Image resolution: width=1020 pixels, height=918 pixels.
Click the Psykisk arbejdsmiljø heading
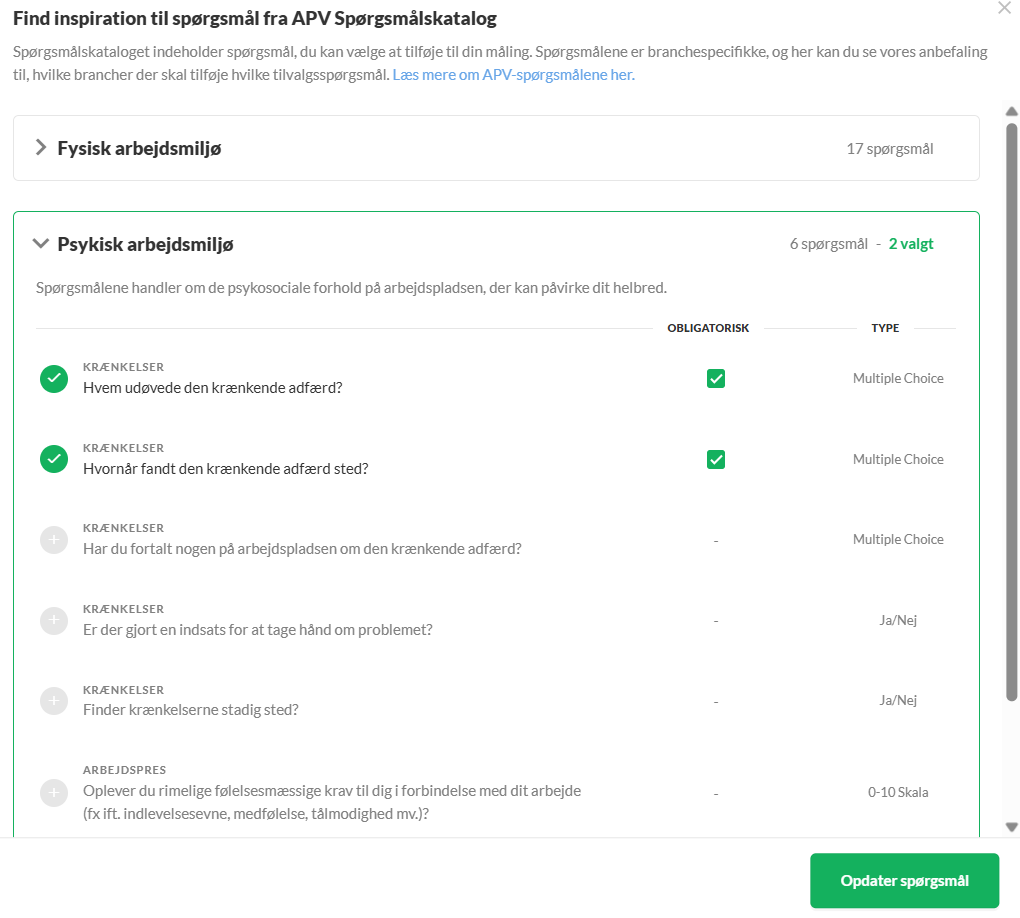(145, 245)
